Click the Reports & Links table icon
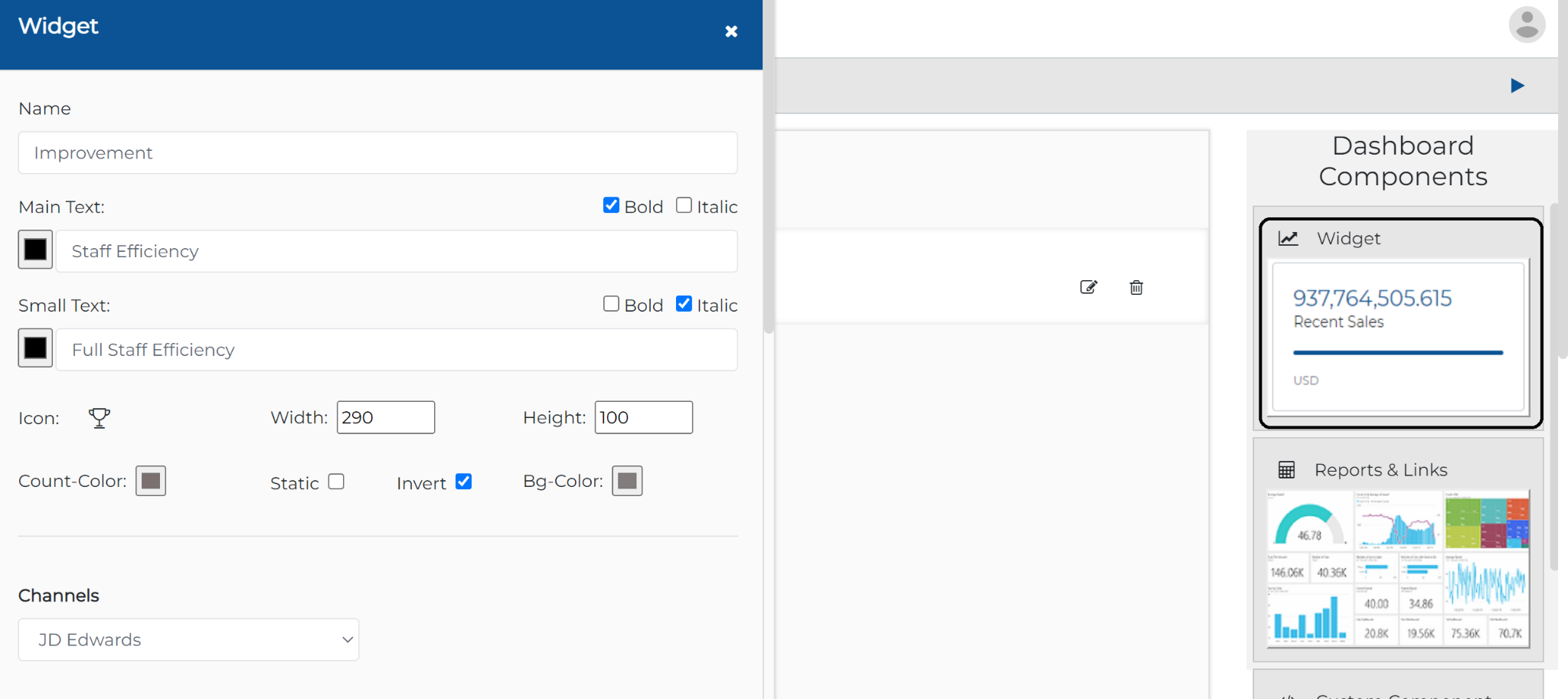This screenshot has height=699, width=1568. [x=1286, y=469]
